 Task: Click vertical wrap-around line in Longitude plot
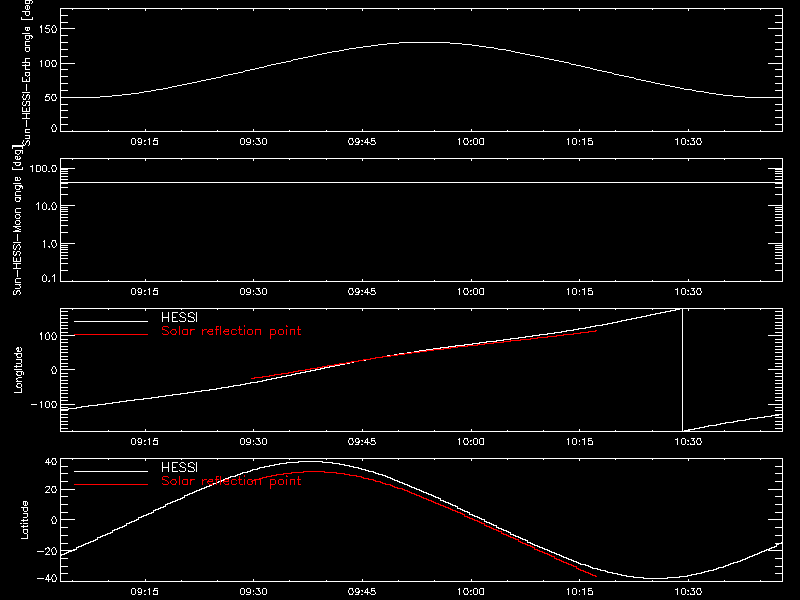coord(682,370)
